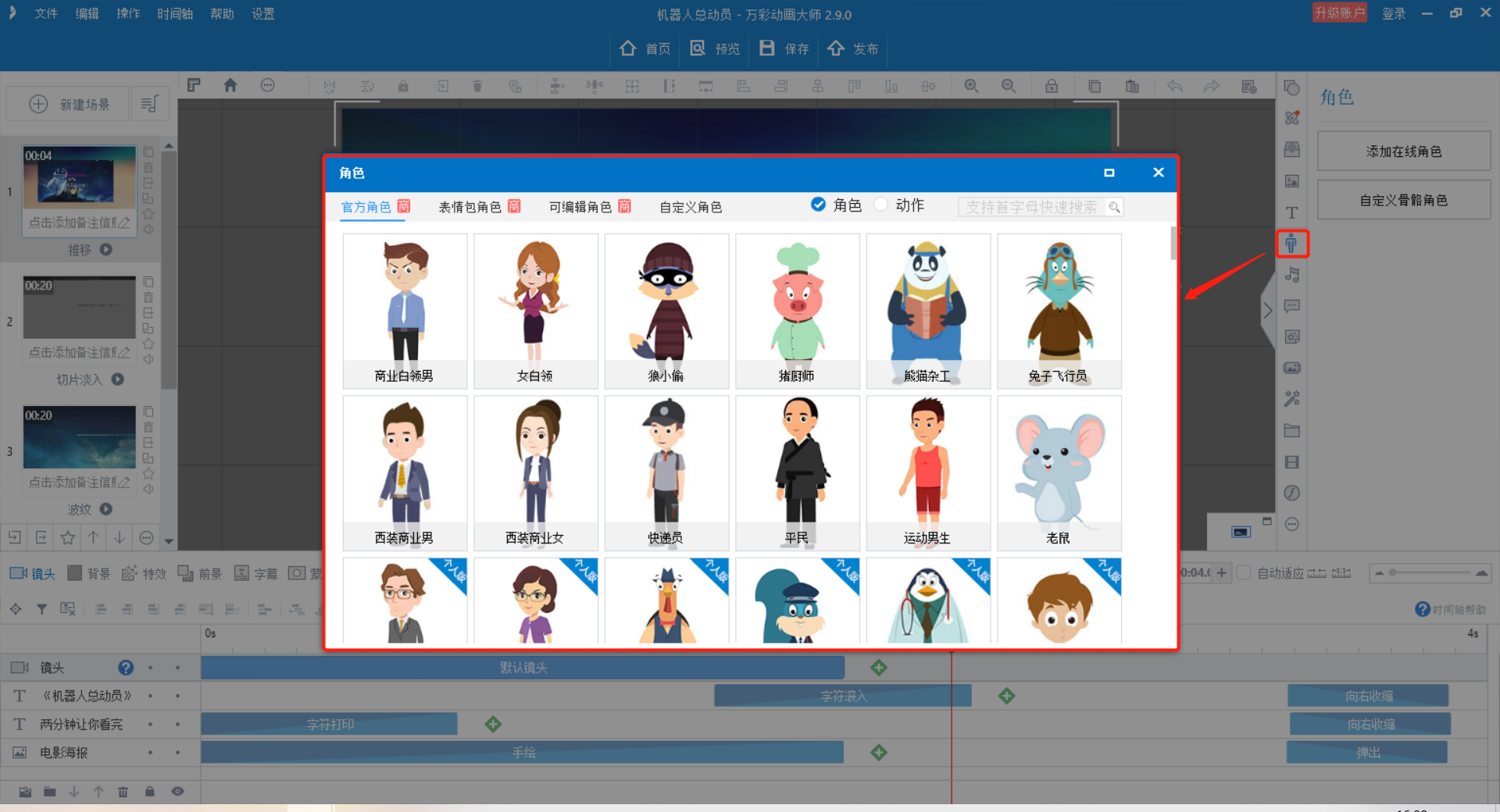Click the home icon on canvas toolbar
The width and height of the screenshot is (1500, 812).
(230, 85)
